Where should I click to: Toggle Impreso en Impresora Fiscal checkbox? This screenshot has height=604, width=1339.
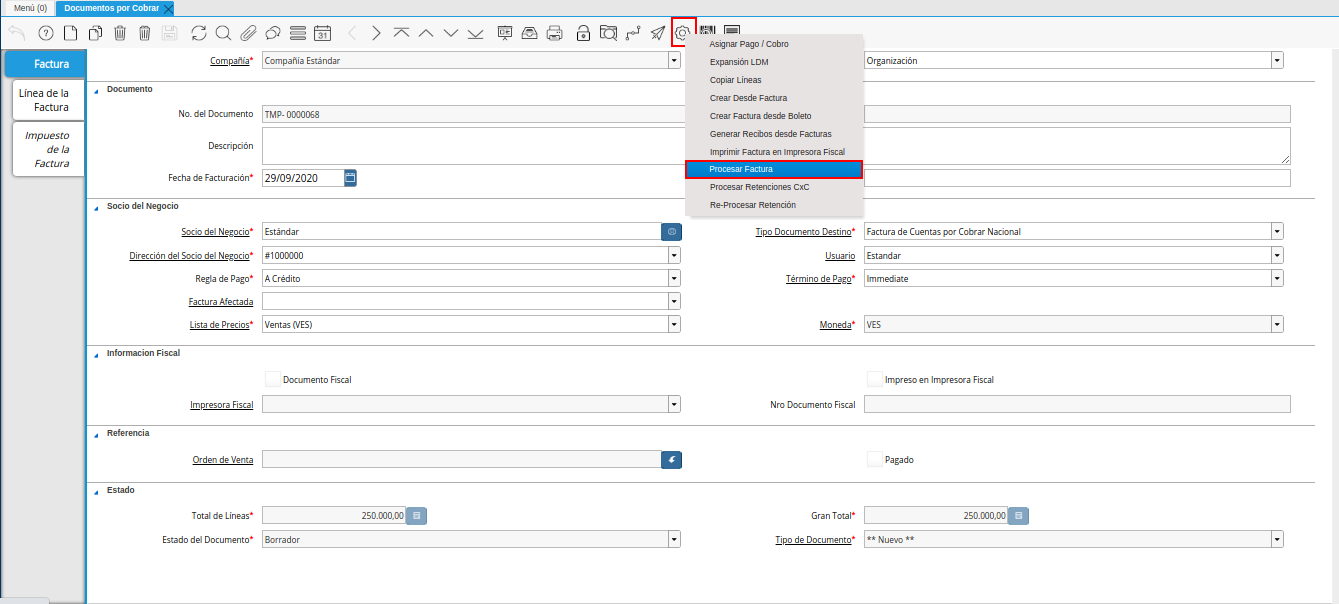pos(875,379)
